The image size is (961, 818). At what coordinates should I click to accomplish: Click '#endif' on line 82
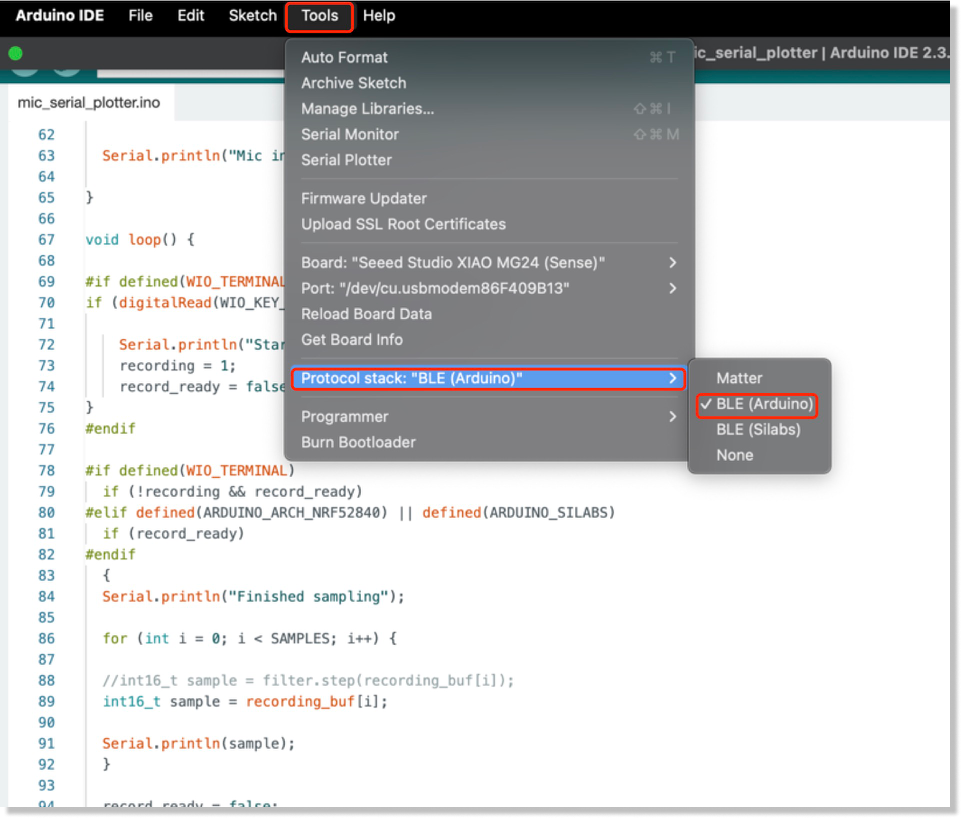point(110,555)
